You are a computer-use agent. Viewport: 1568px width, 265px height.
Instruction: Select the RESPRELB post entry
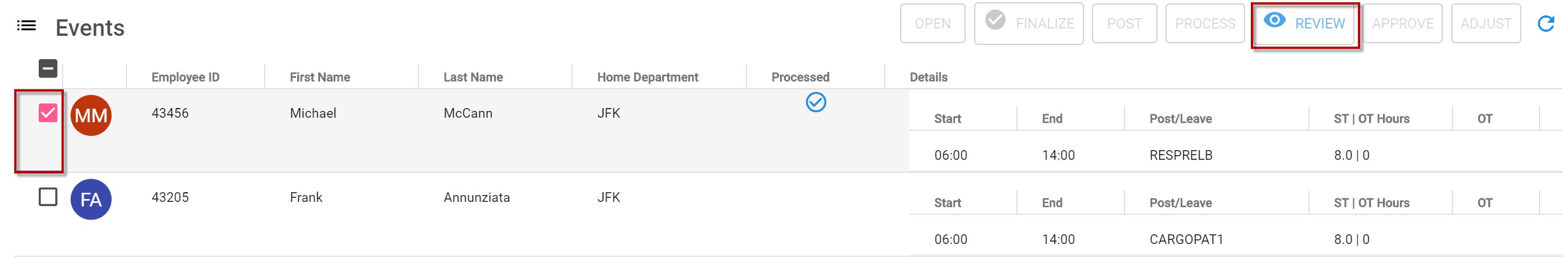pyautogui.click(x=1181, y=155)
